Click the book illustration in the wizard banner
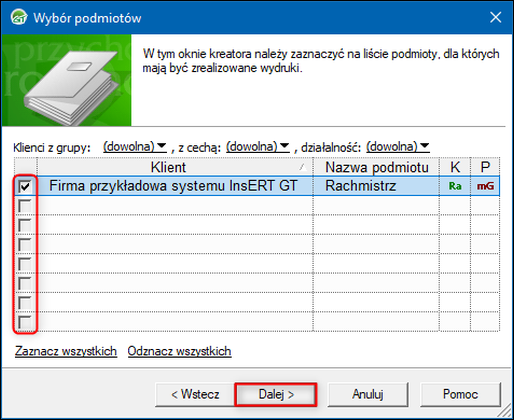This screenshot has width=514, height=420. point(71,88)
